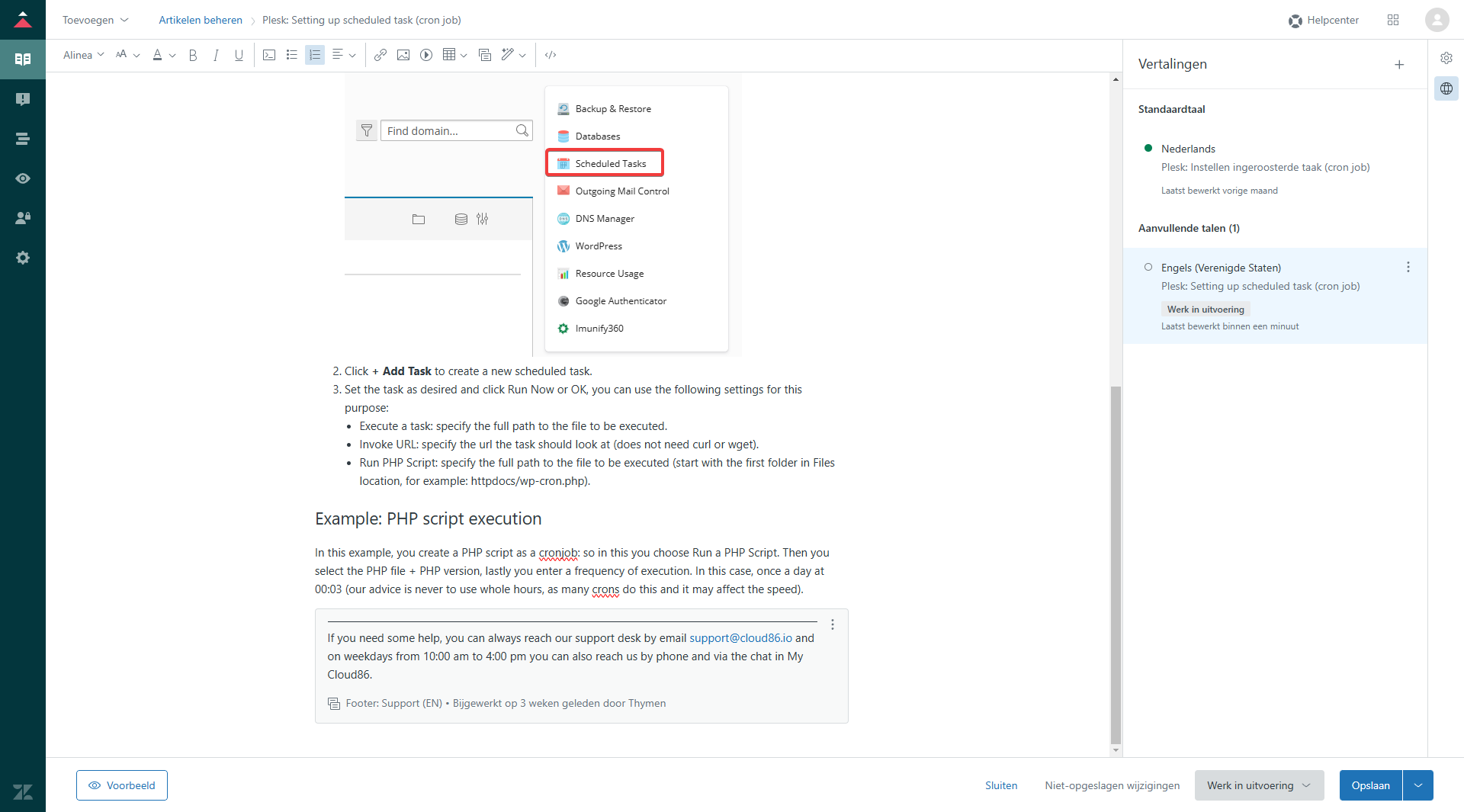Viewport: 1464px width, 812px height.
Task: Open the Alinea paragraph style dropdown
Action: (x=83, y=55)
